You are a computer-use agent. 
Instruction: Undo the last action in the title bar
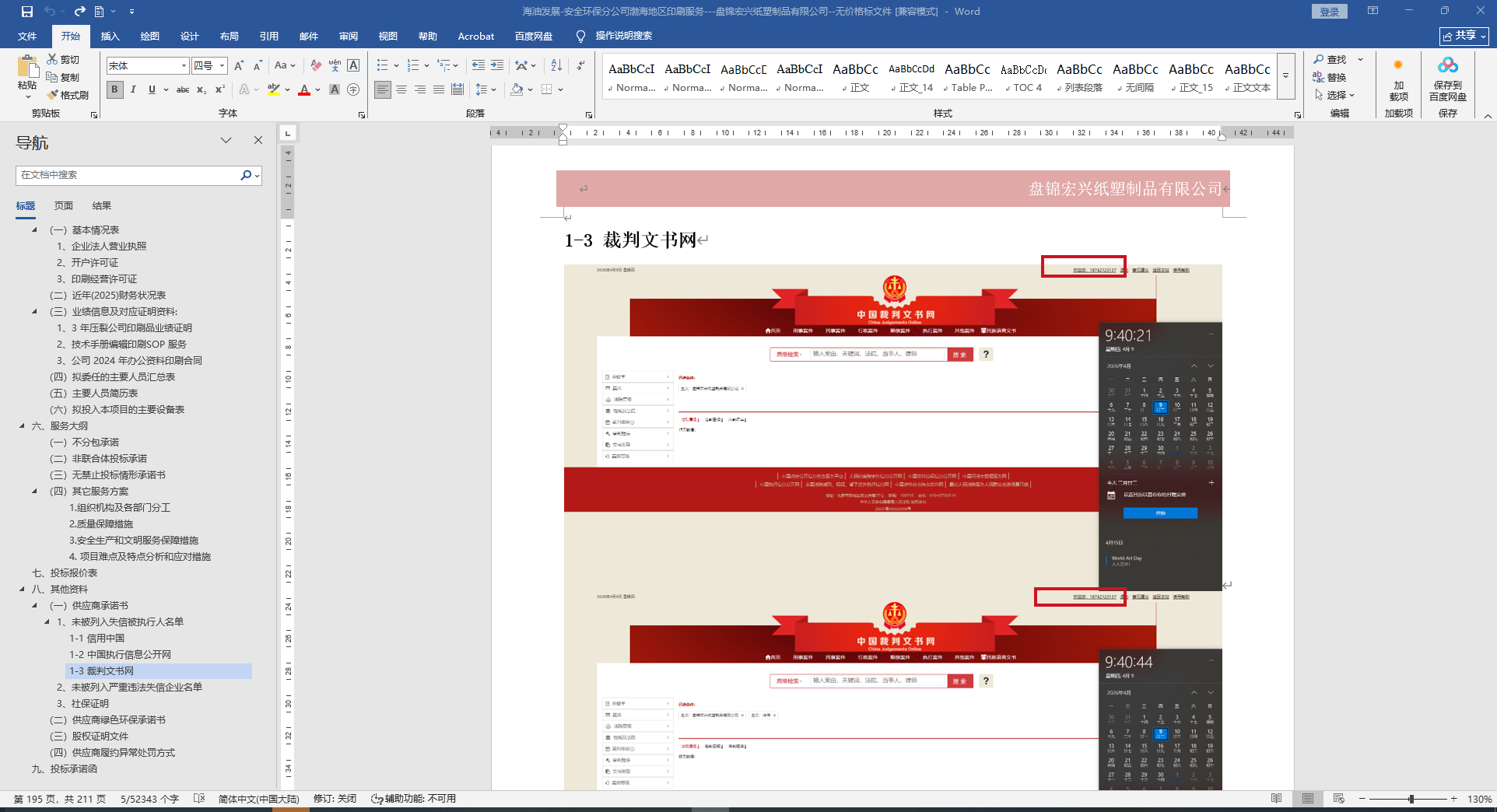click(x=51, y=12)
